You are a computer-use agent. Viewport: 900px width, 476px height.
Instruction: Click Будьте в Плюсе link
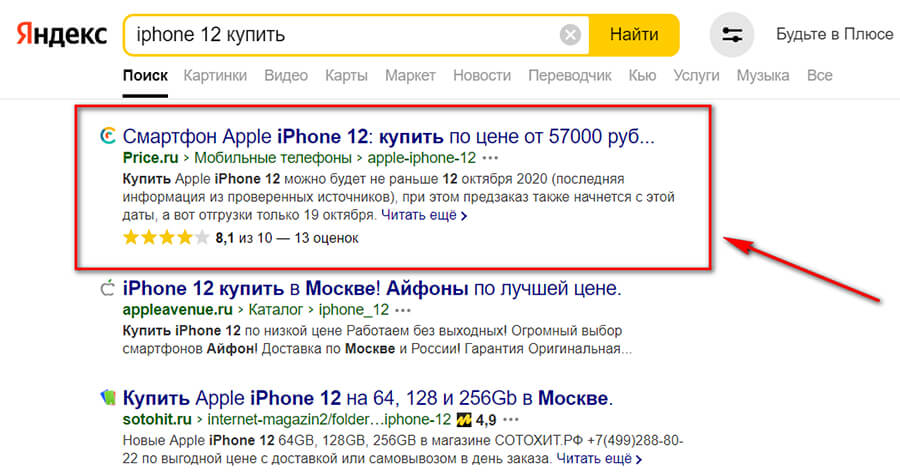[834, 34]
